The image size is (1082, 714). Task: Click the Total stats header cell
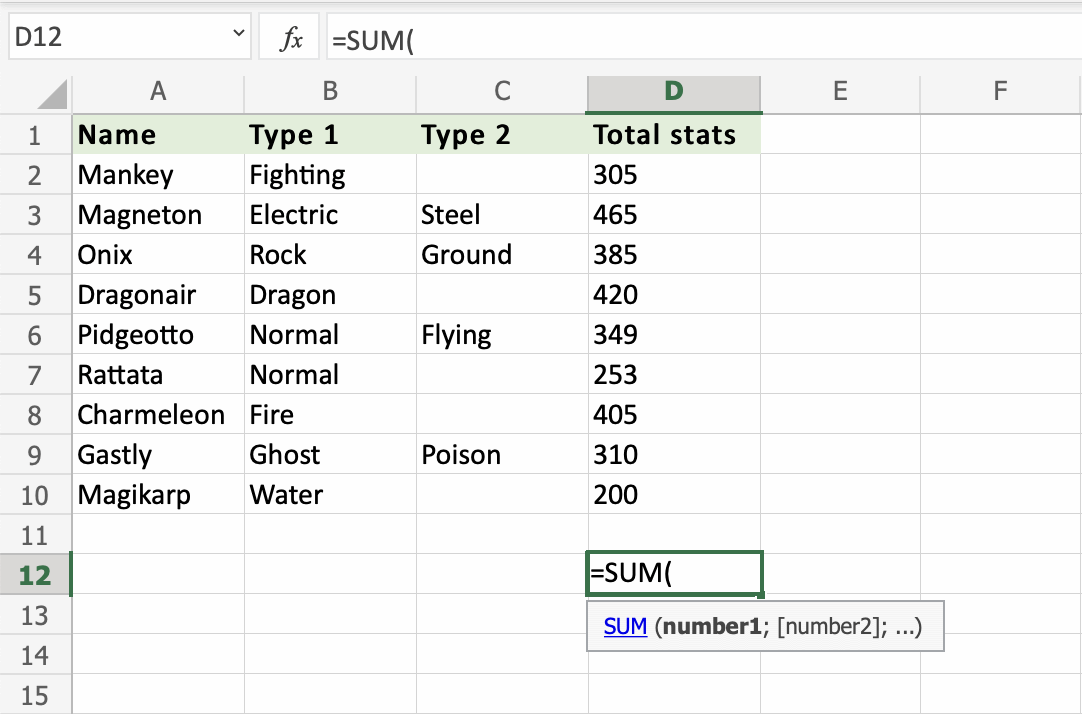[x=665, y=135]
